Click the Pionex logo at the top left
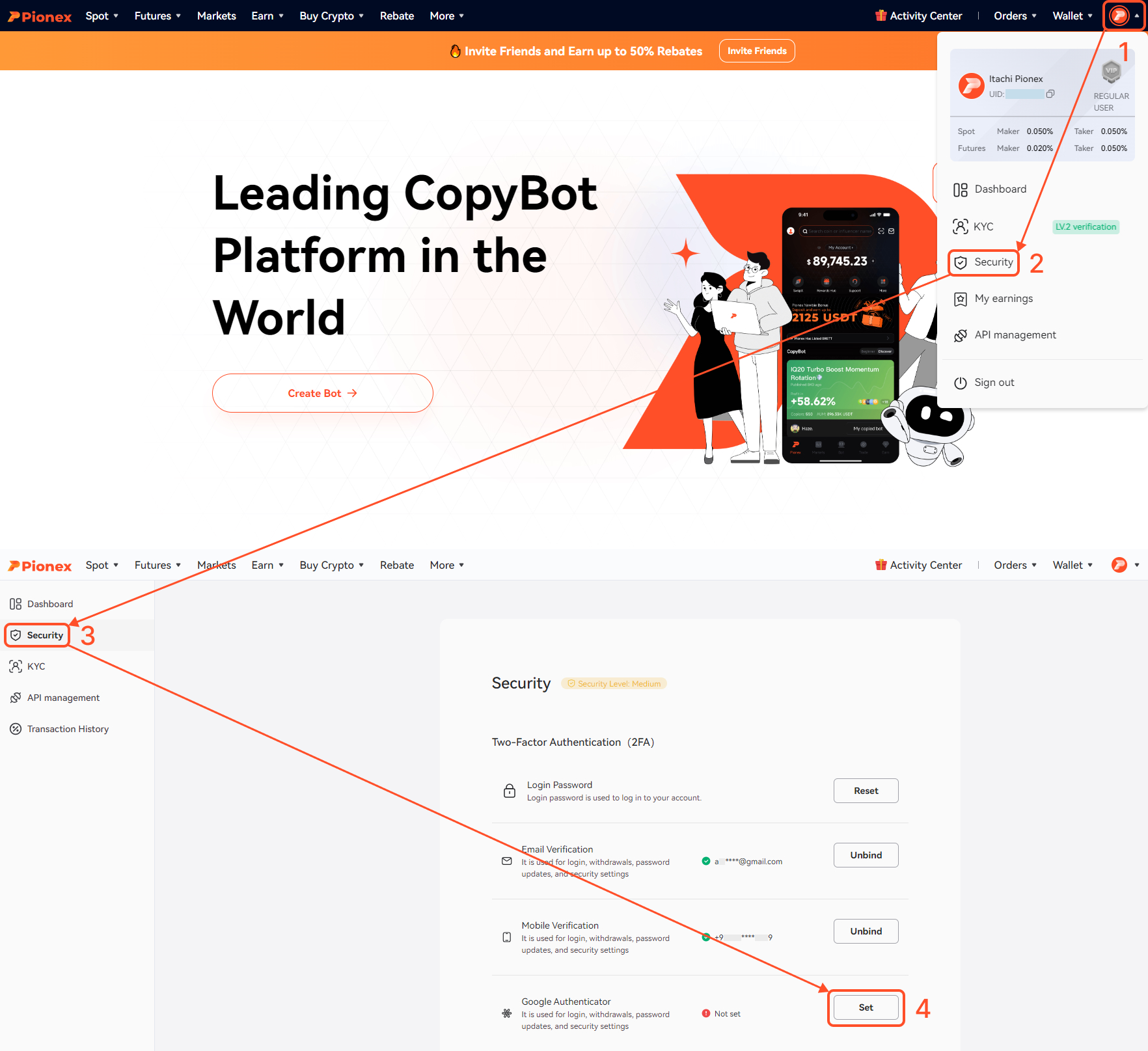This screenshot has height=1051, width=1148. 40,16
